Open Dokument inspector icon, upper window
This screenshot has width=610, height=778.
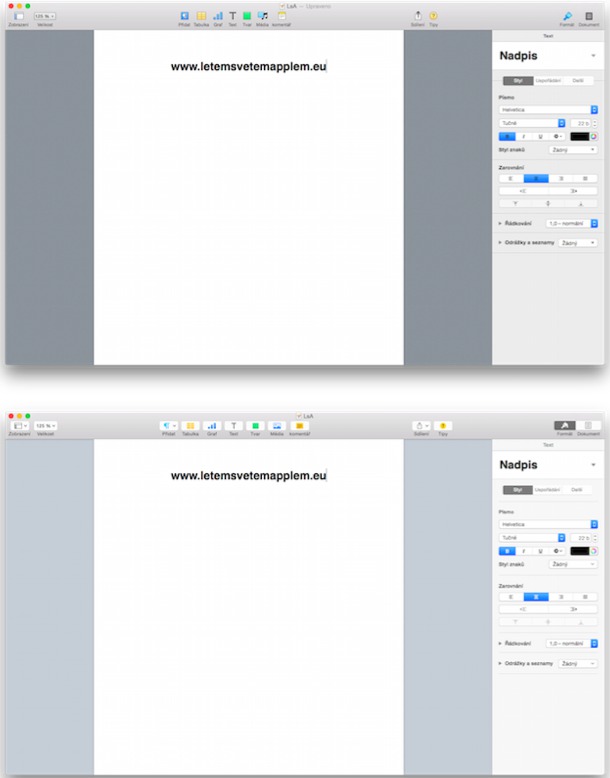[589, 16]
